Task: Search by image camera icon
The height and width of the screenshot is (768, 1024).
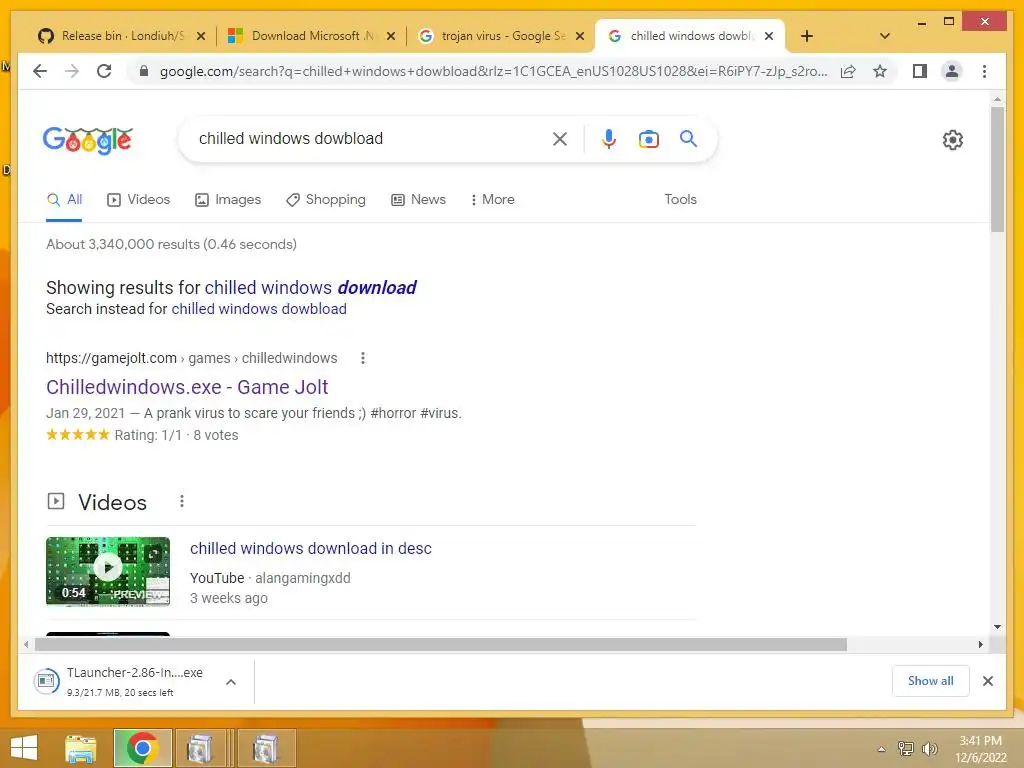Action: point(648,138)
